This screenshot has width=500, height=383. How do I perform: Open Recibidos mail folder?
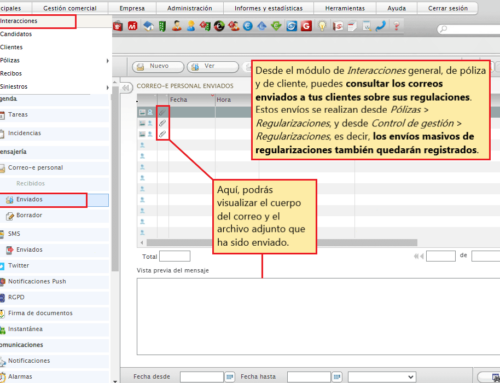click(x=30, y=183)
